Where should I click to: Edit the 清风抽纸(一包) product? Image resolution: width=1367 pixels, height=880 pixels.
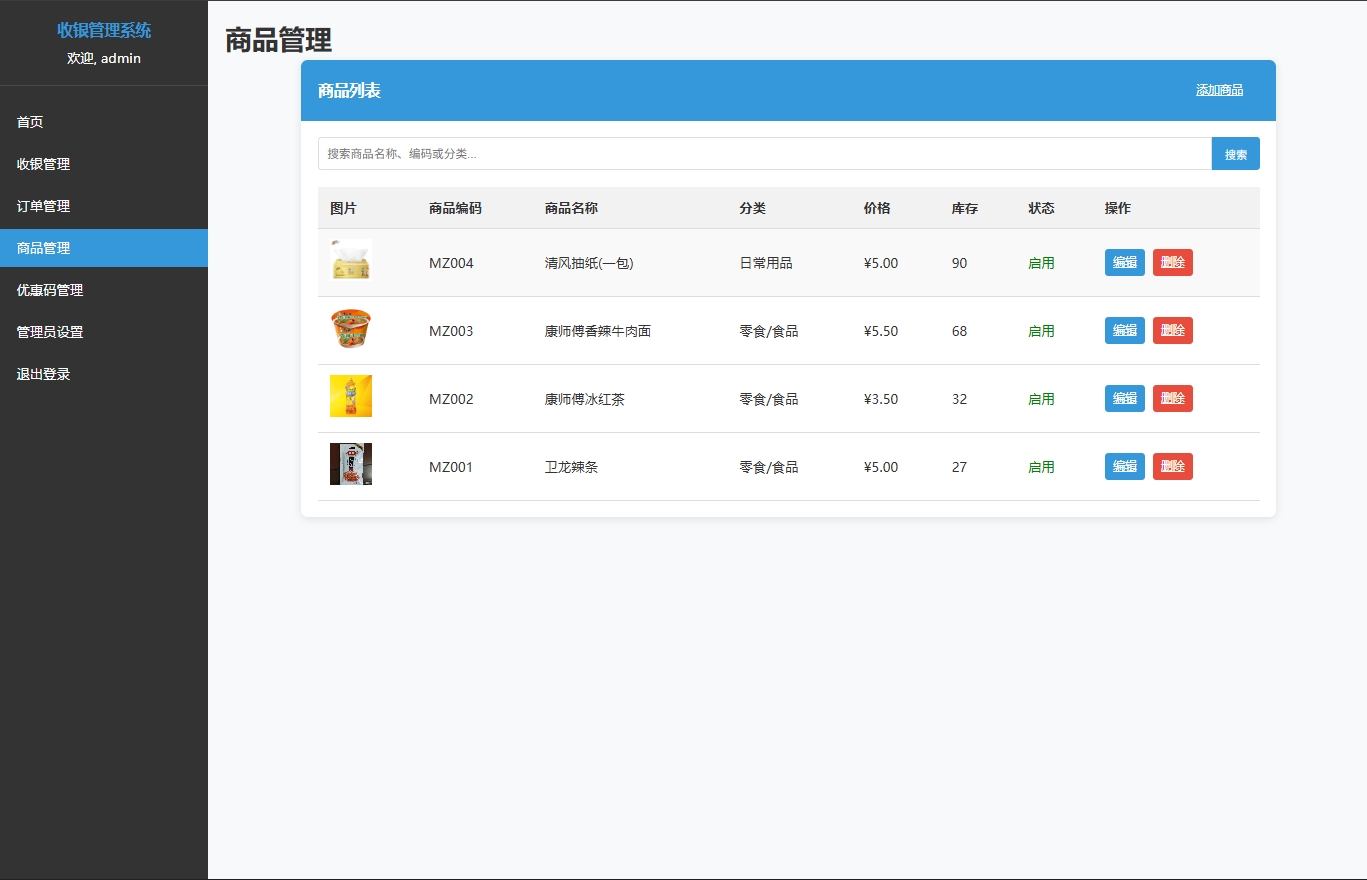point(1125,263)
